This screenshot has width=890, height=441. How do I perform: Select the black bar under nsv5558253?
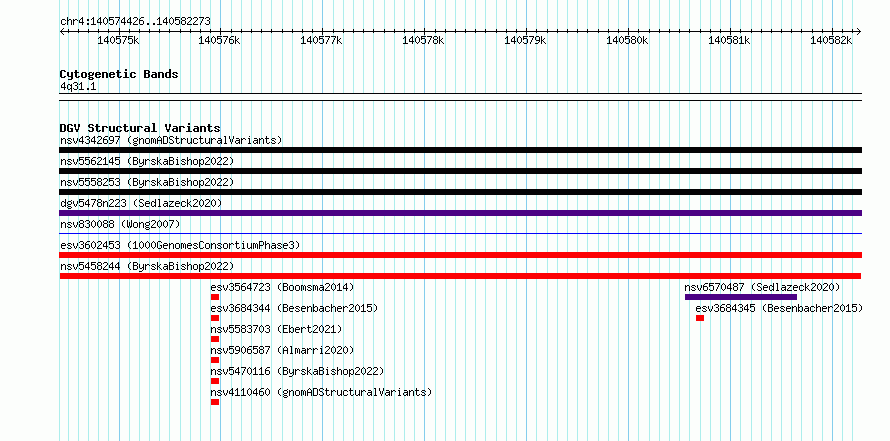click(460, 192)
